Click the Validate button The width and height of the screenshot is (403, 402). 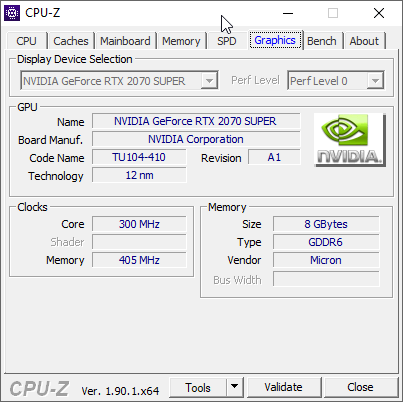coord(284,387)
